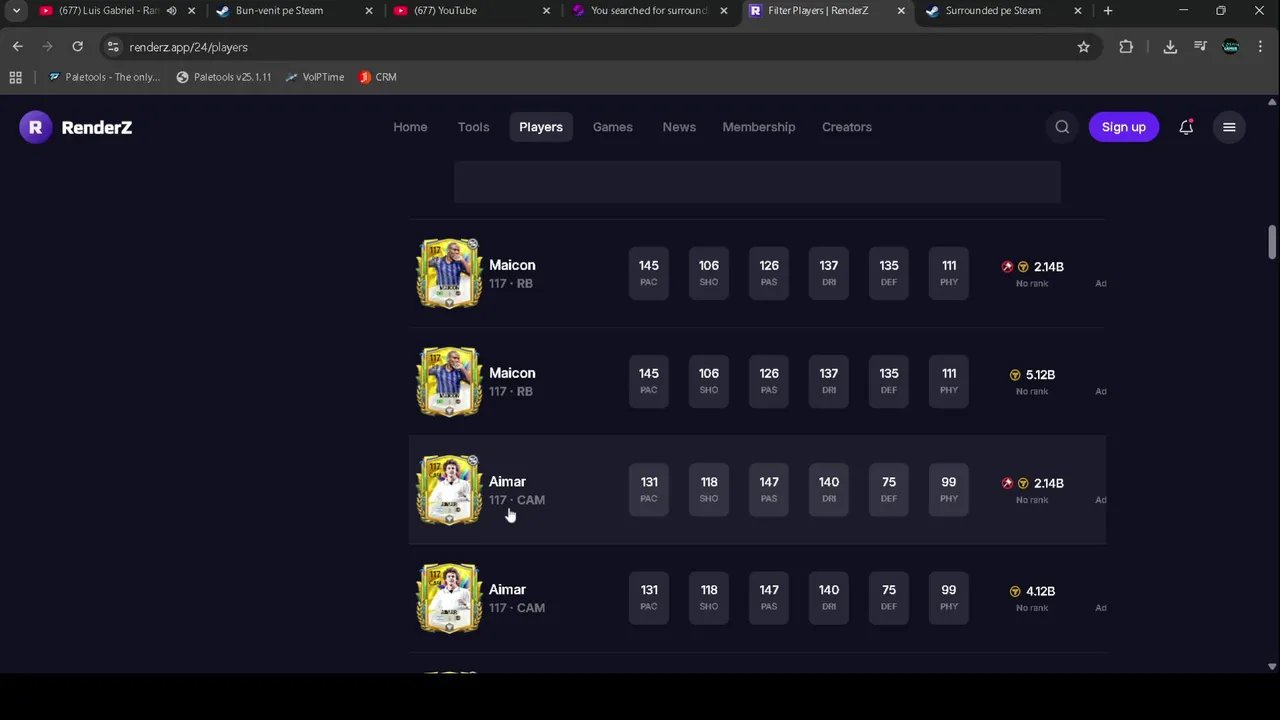Reload the page
This screenshot has height=720, width=1280.
click(x=77, y=47)
